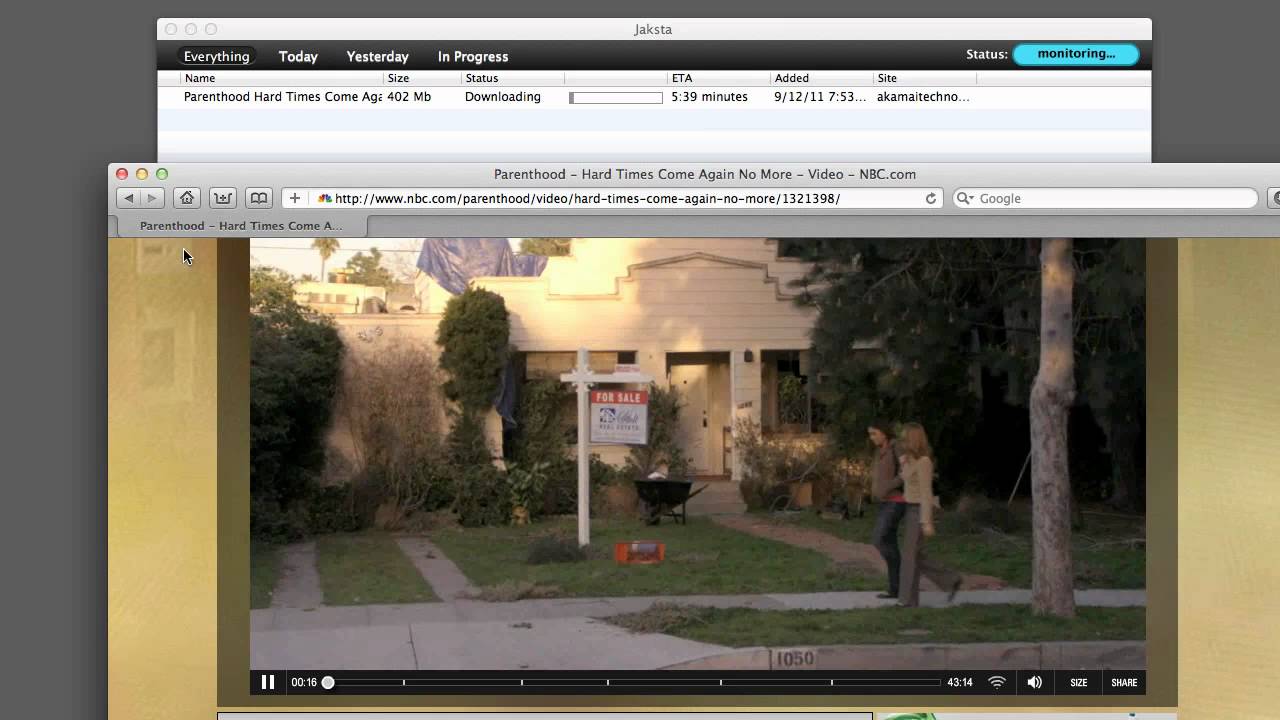Open Top Sites icon in Safari toolbar
Screen dimensions: 1280x720
coord(223,198)
